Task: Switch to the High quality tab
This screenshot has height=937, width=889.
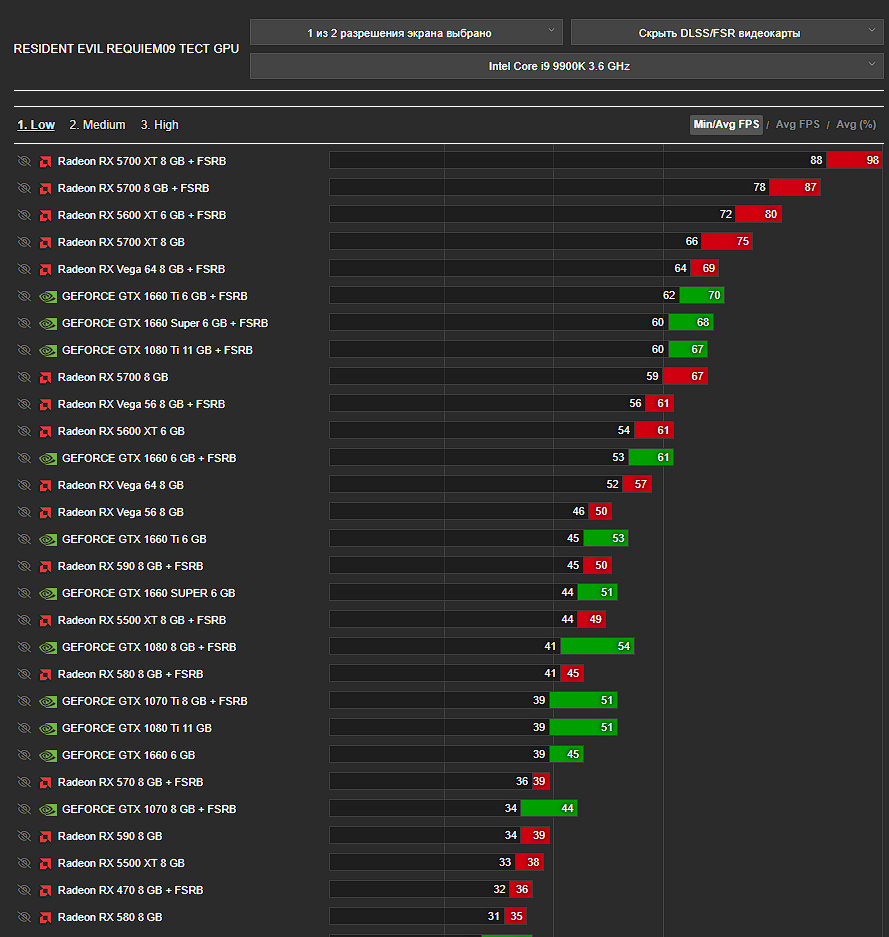Action: [160, 125]
